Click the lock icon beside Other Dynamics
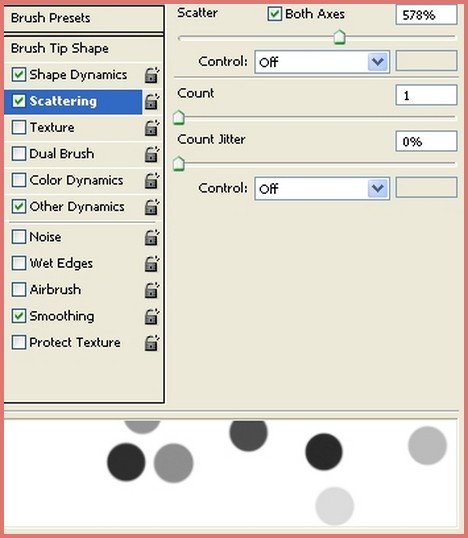 pos(151,207)
